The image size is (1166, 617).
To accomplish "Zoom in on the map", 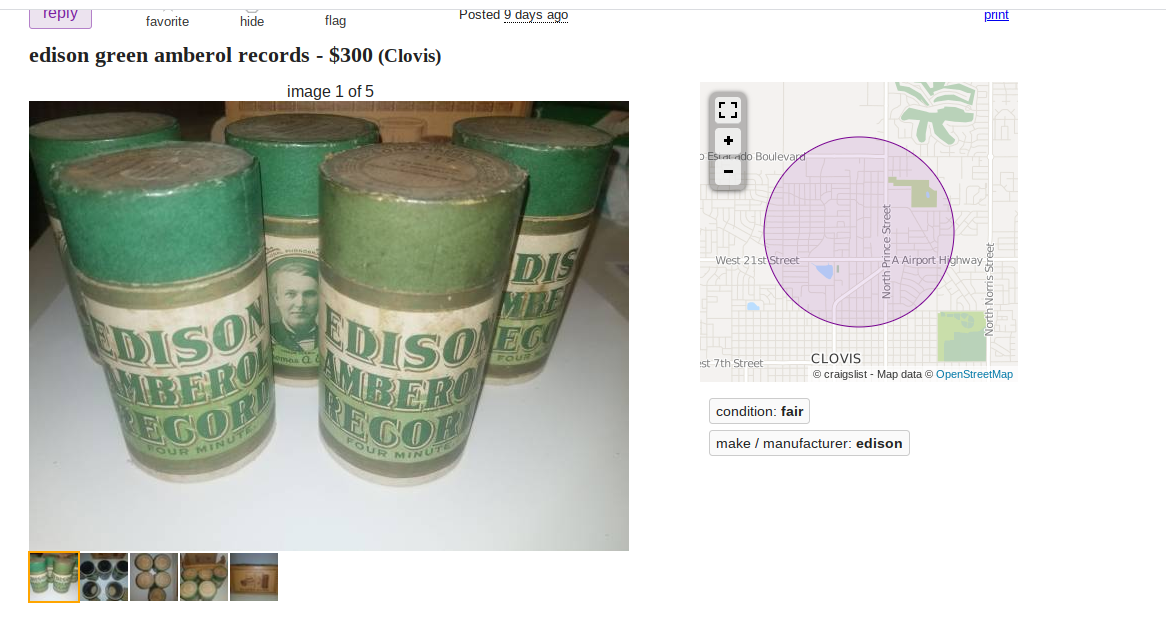I will tap(728, 140).
